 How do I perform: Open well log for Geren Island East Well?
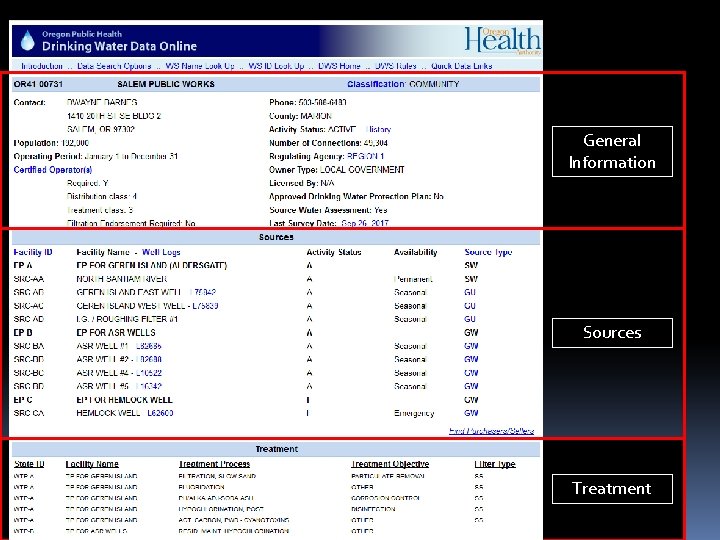click(x=203, y=292)
